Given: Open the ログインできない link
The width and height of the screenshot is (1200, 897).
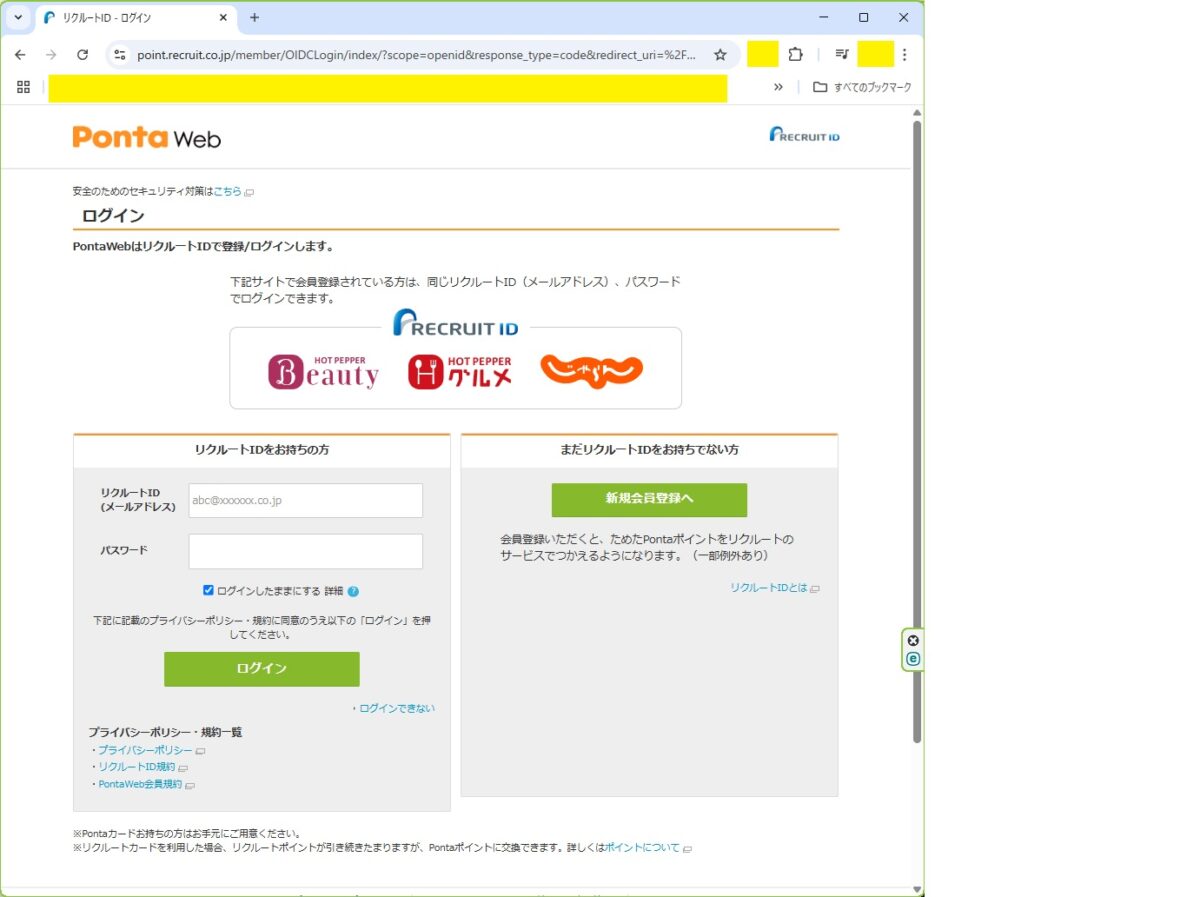Looking at the screenshot, I should click(397, 708).
